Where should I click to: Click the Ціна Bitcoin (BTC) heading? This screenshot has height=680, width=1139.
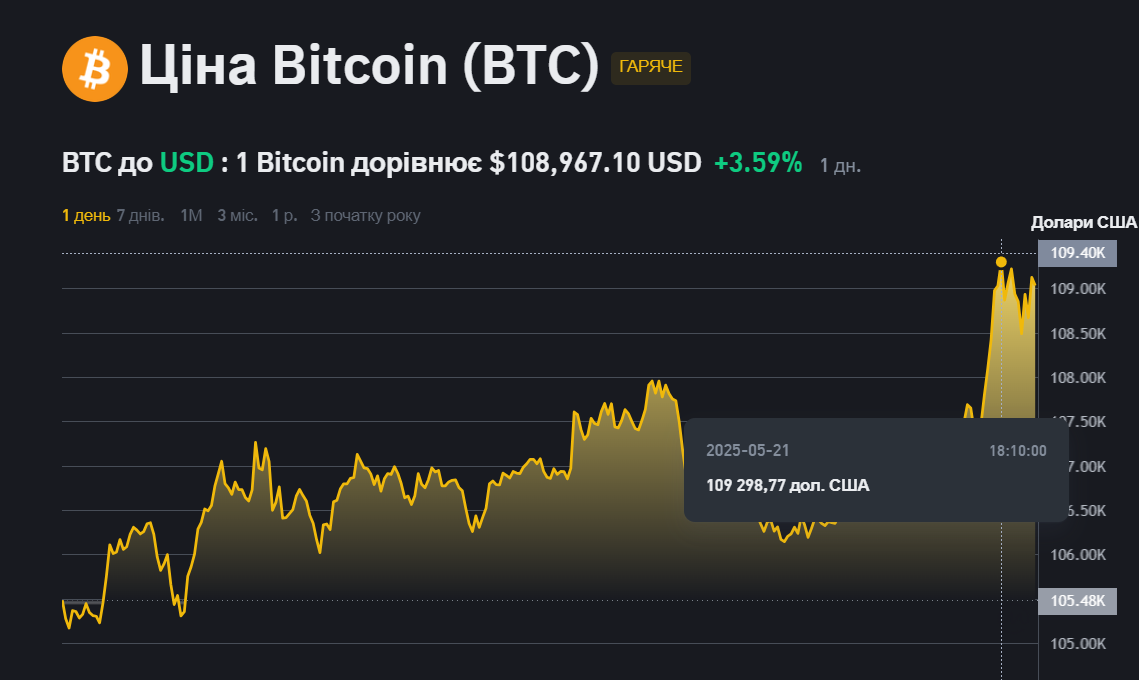(368, 66)
